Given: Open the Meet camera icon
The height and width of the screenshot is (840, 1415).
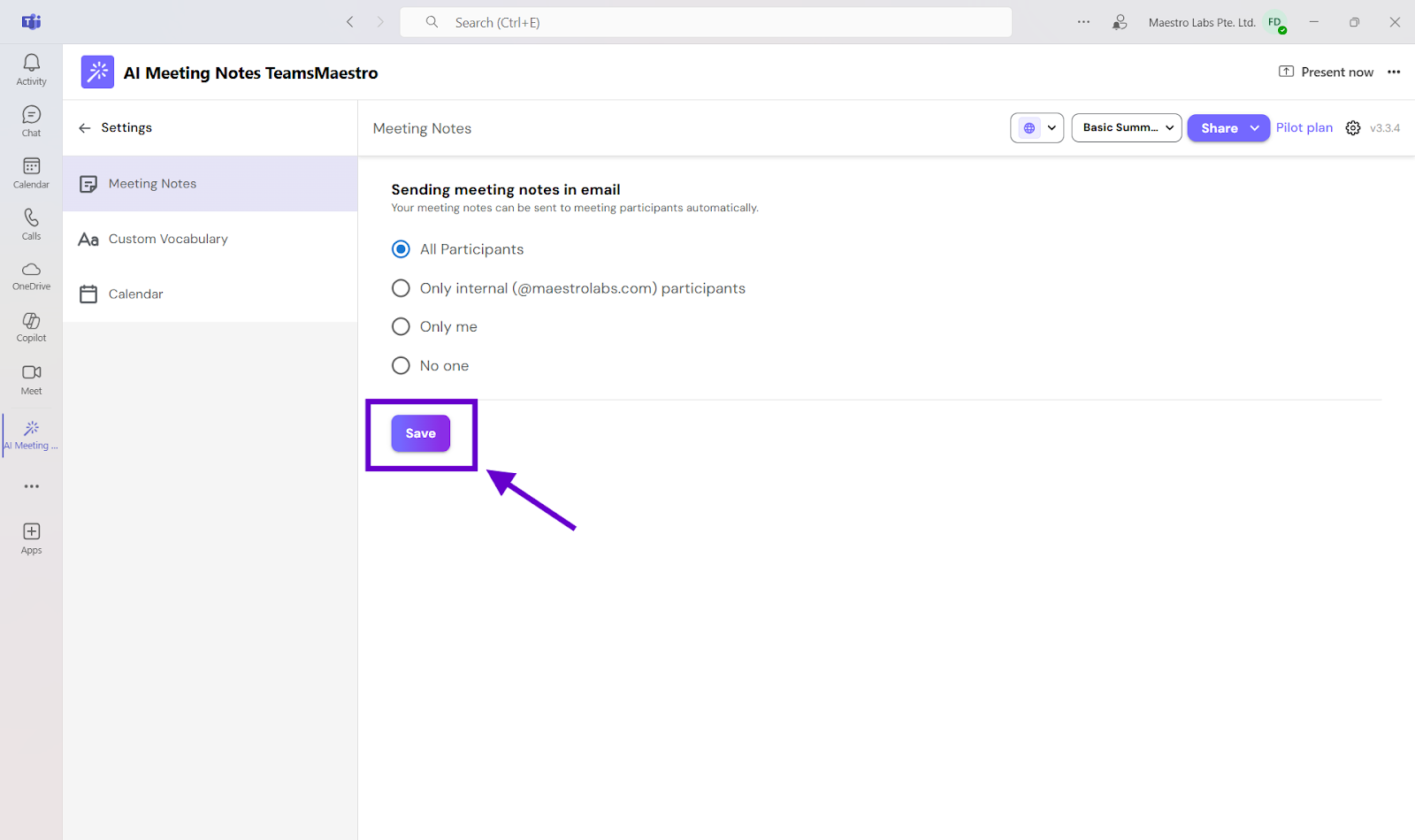Looking at the screenshot, I should (31, 379).
